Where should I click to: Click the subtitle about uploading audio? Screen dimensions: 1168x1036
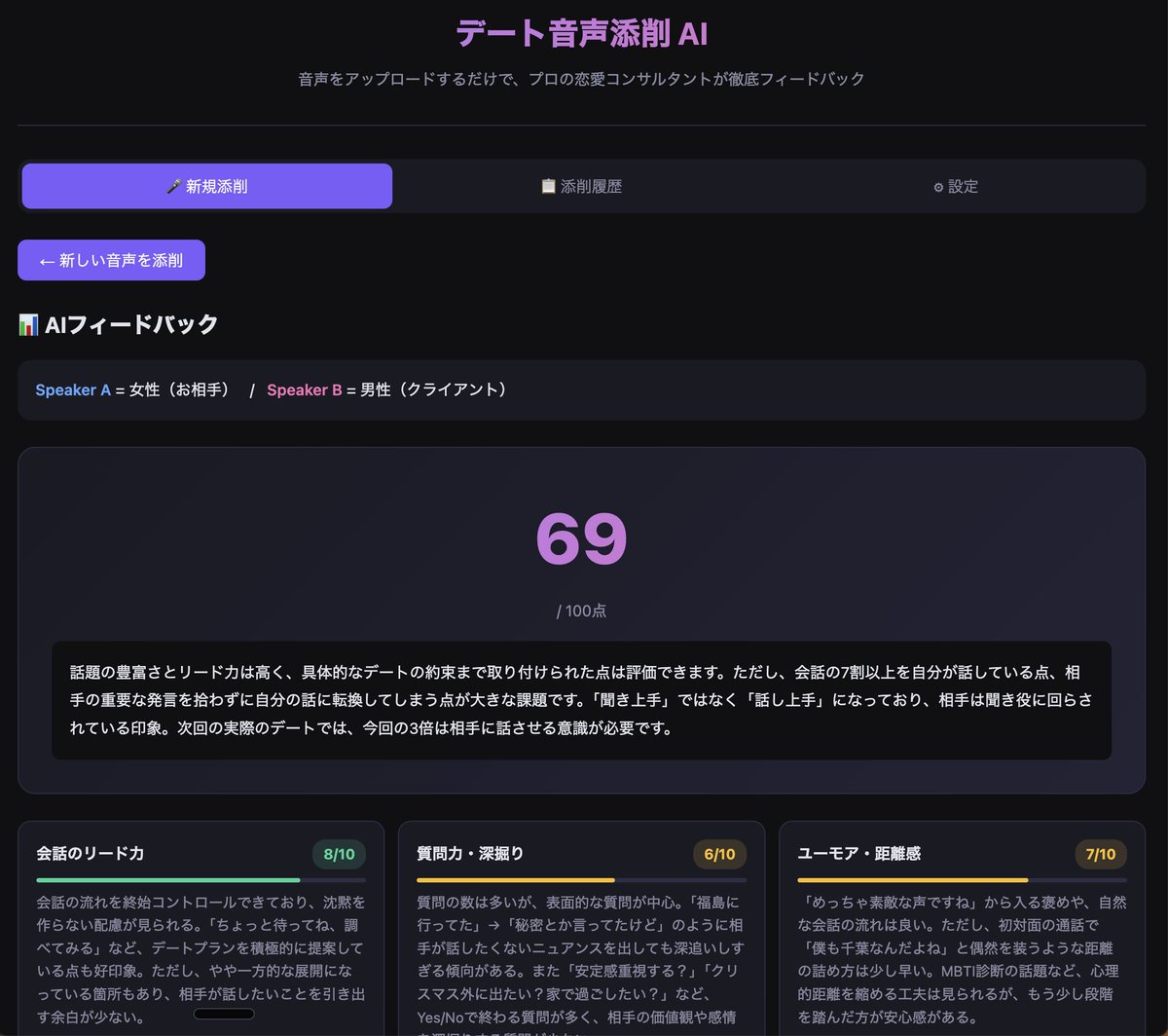click(x=581, y=79)
